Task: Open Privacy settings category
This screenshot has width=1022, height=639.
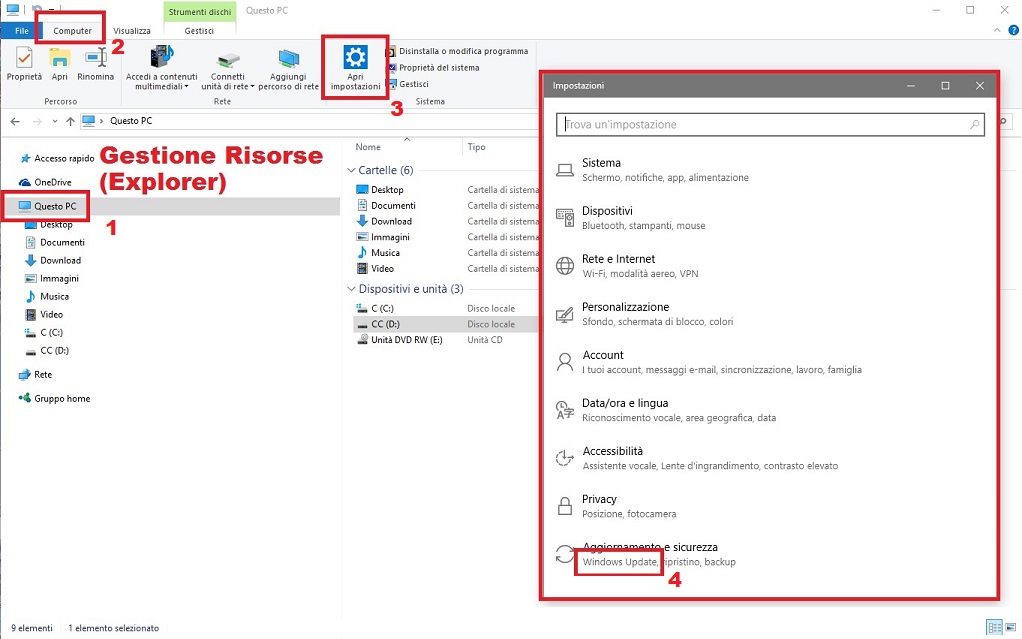Action: tap(616, 506)
